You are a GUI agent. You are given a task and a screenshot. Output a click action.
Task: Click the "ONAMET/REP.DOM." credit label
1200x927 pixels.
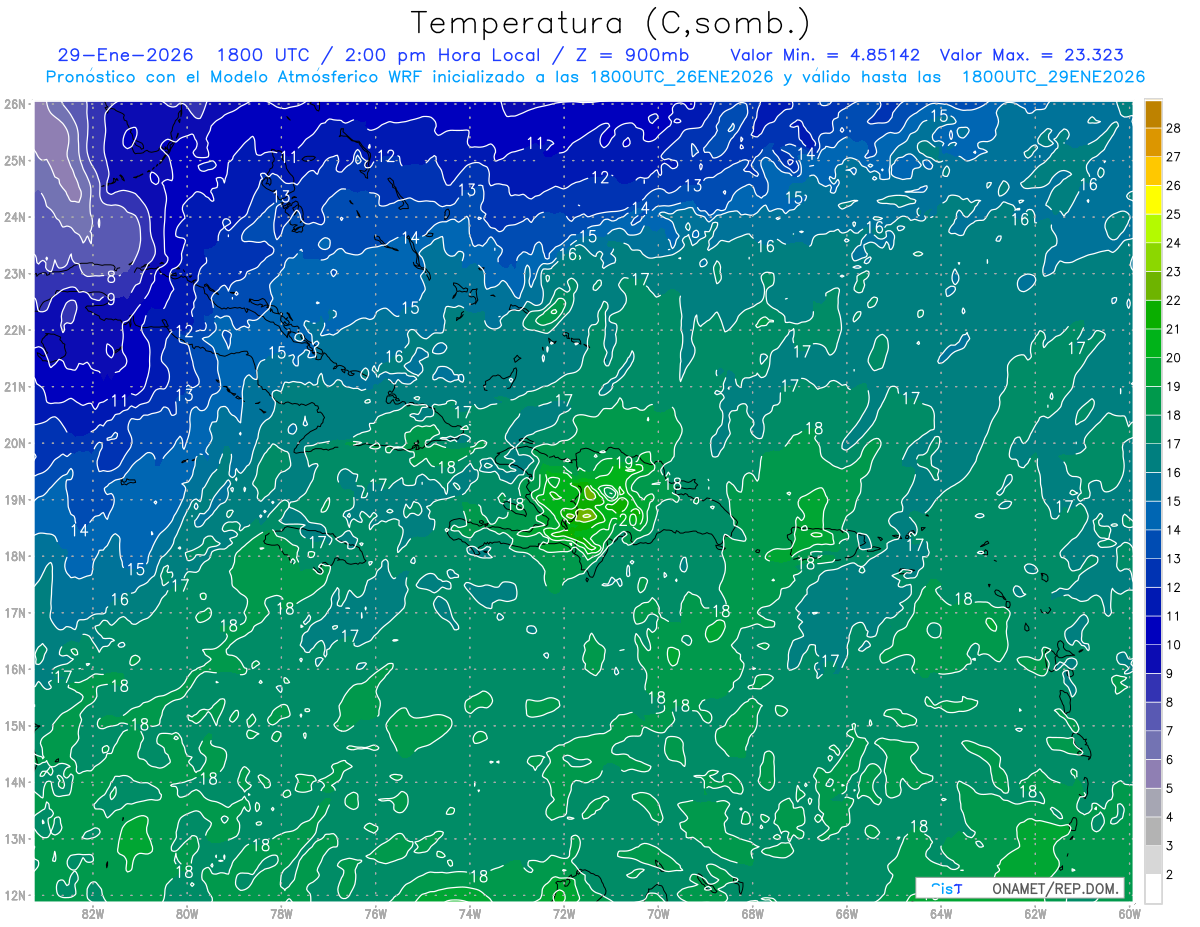point(1055,888)
